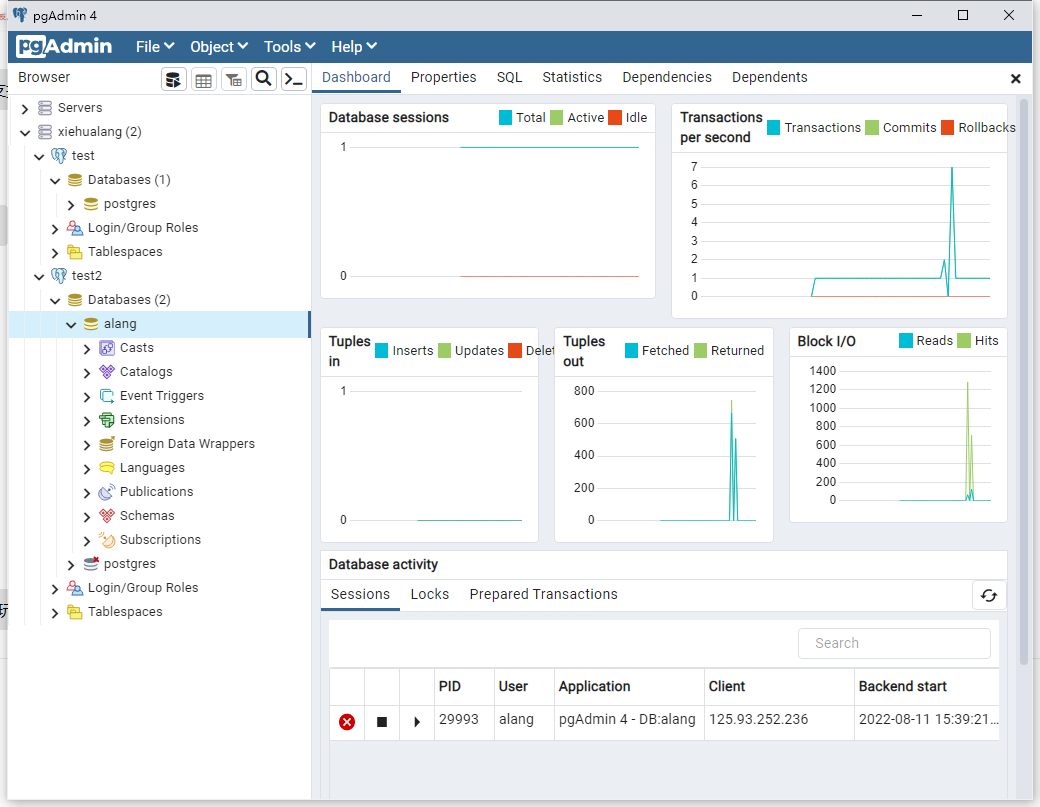Screen dimensions: 1040x807
Task: Click the disconnected postgres database icon under test2
Action: 91,564
